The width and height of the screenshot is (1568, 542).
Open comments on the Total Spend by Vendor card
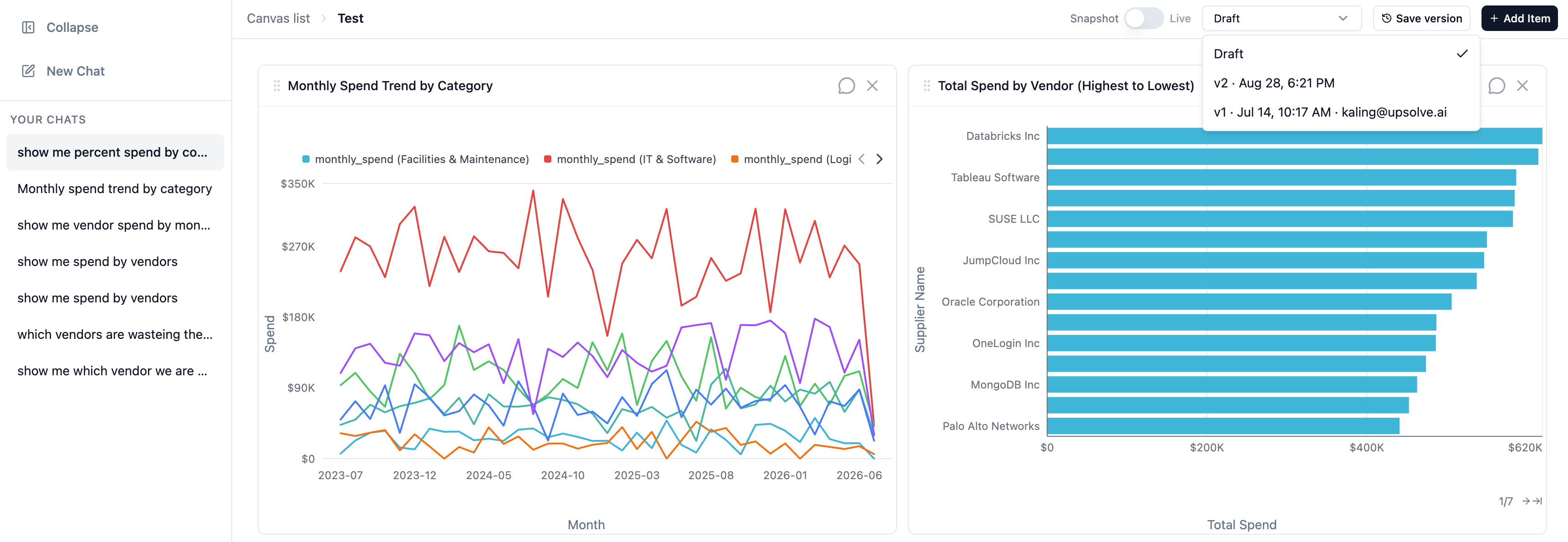[1497, 86]
